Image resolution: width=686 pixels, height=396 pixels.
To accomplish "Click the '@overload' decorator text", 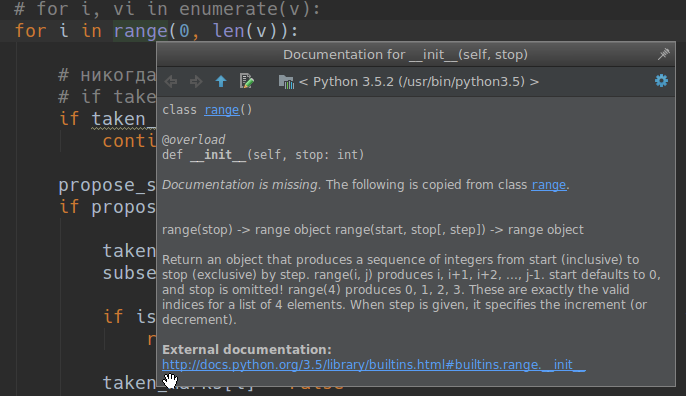I will click(x=193, y=140).
